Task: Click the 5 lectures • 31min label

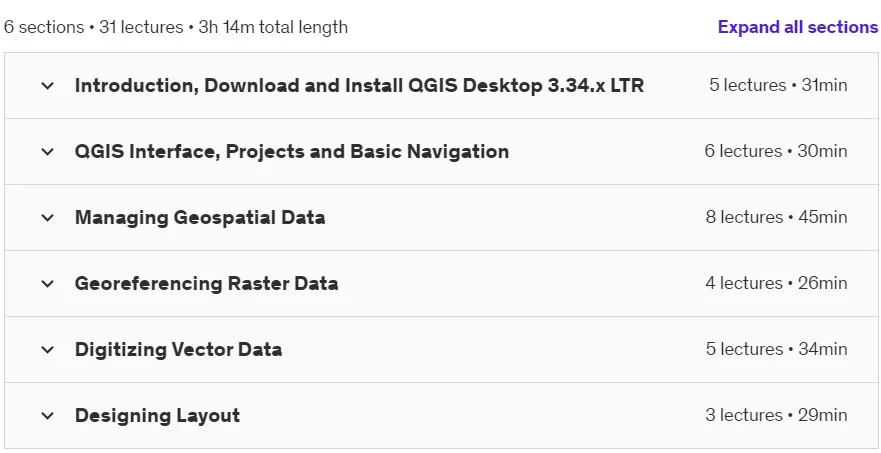Action: [x=778, y=85]
